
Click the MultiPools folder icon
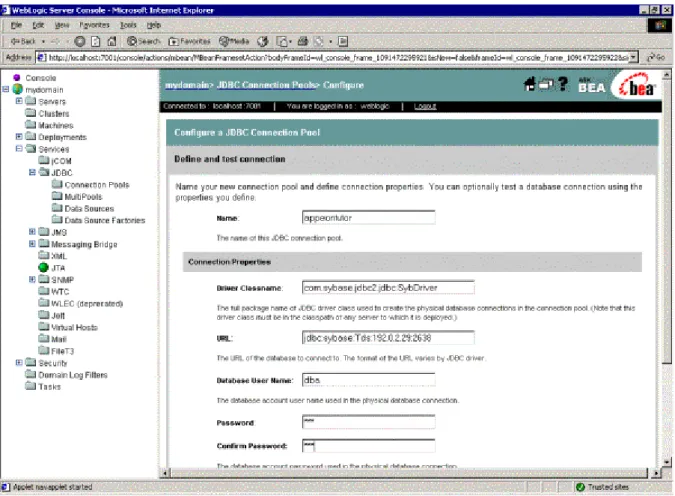pyautogui.click(x=57, y=196)
